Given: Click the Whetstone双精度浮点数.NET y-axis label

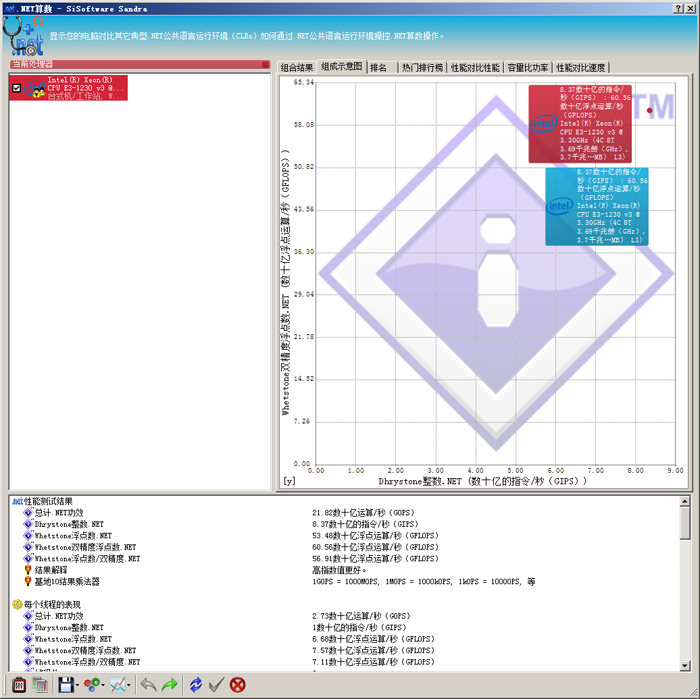Looking at the screenshot, I should pyautogui.click(x=286, y=282).
